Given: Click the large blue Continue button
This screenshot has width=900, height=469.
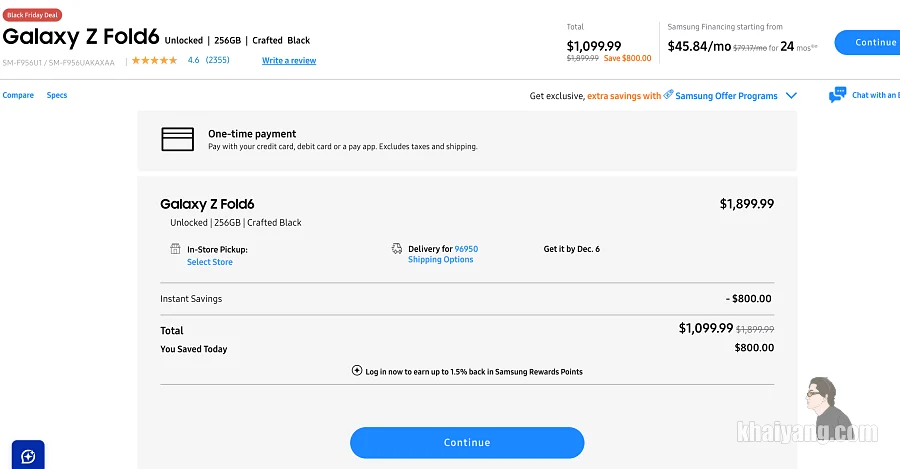Looking at the screenshot, I should click(467, 443).
